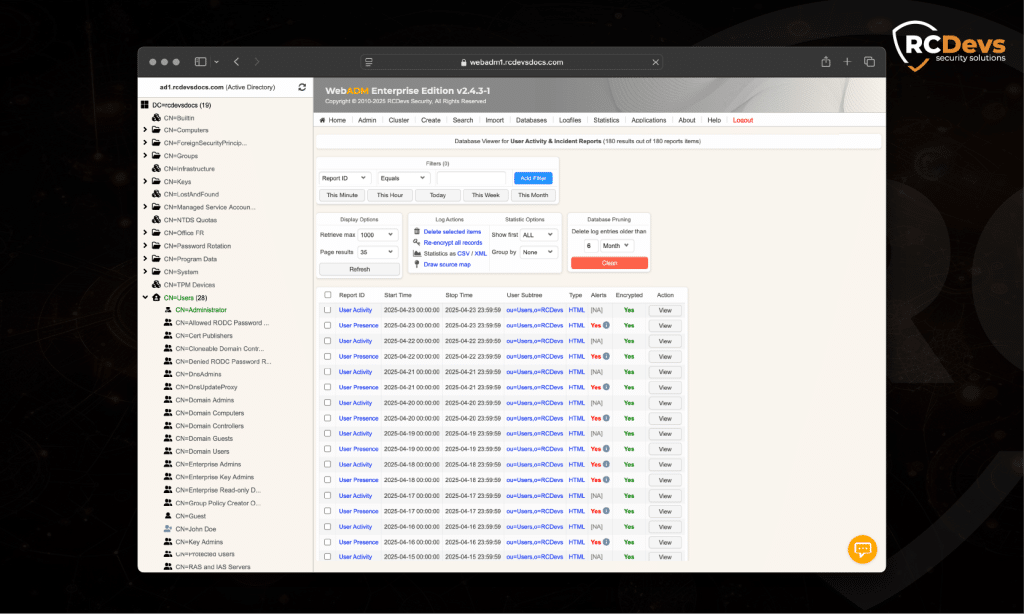
Task: Click the blue Add Filter button
Action: coord(533,178)
